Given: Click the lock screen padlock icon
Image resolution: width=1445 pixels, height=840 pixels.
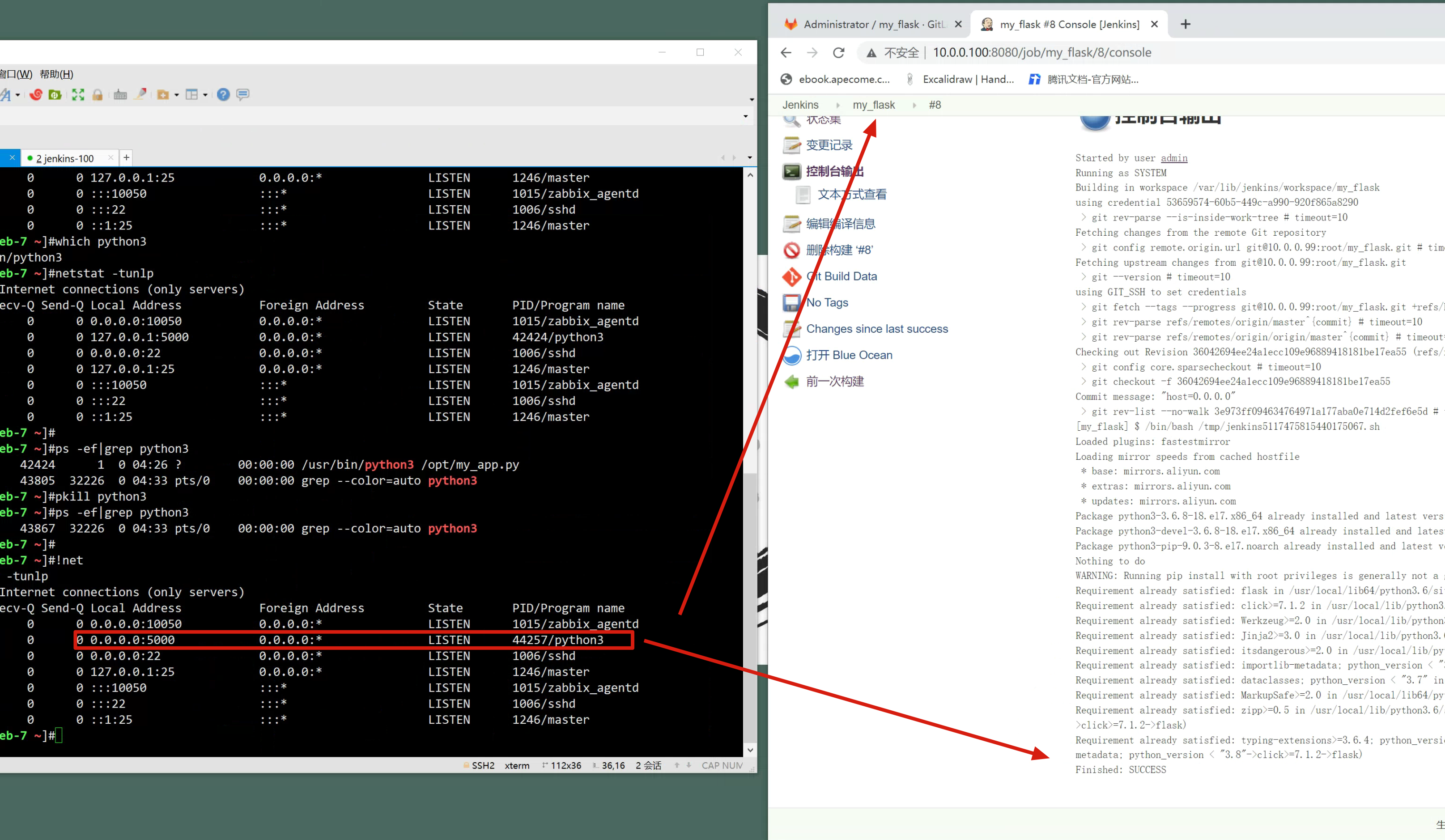Looking at the screenshot, I should (98, 95).
